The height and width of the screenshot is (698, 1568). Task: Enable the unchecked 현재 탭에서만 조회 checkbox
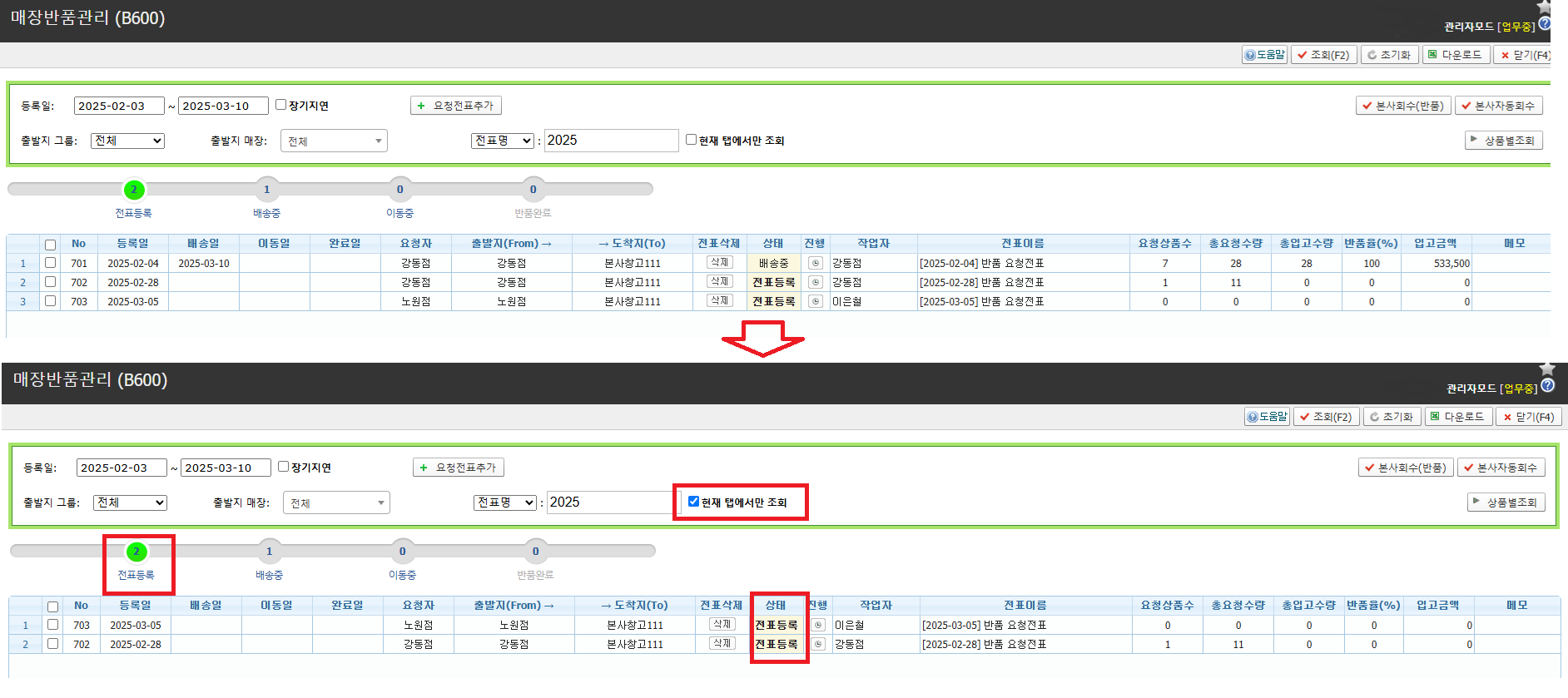tap(691, 140)
